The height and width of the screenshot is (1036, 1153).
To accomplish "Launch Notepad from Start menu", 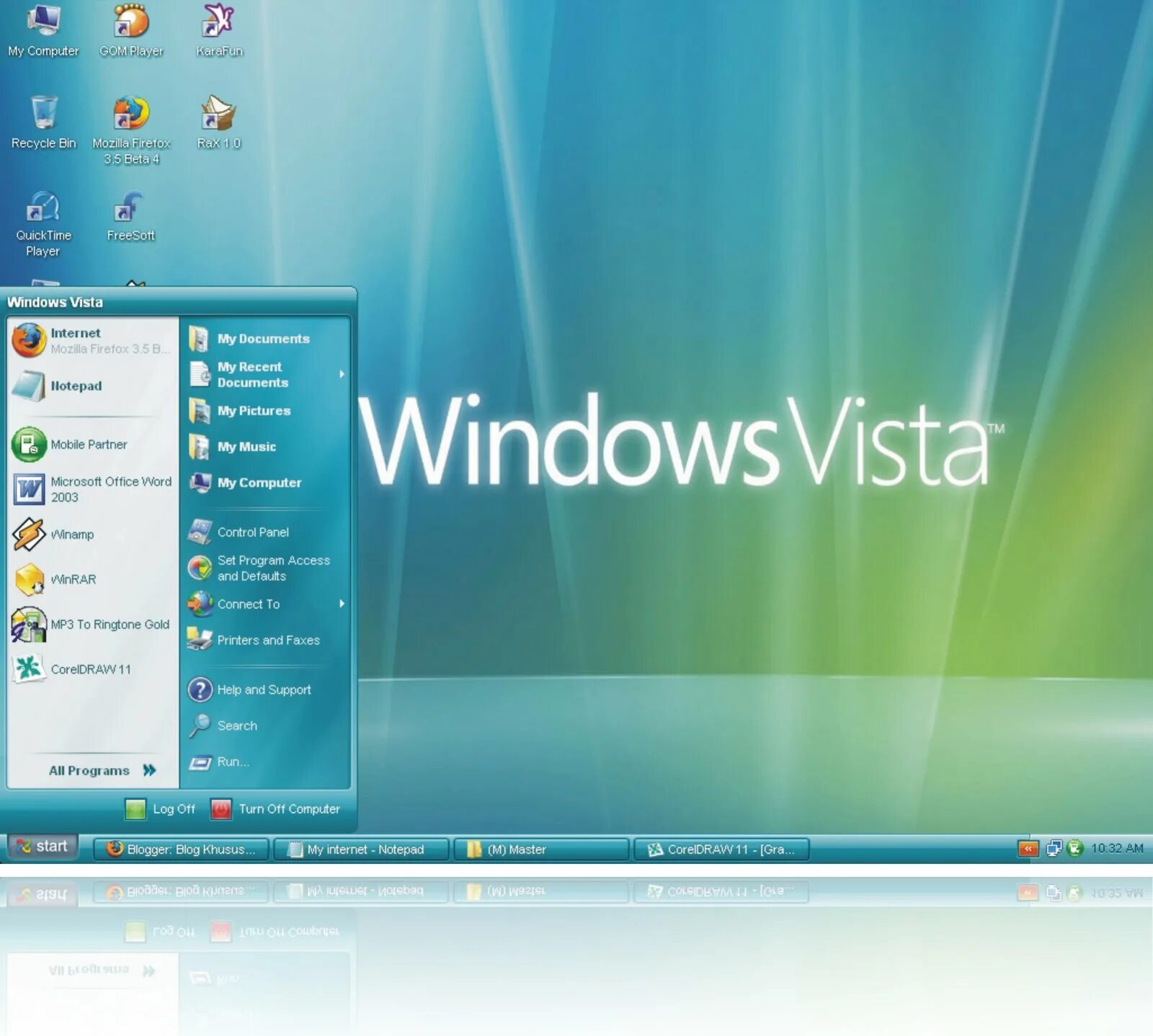I will click(92, 385).
